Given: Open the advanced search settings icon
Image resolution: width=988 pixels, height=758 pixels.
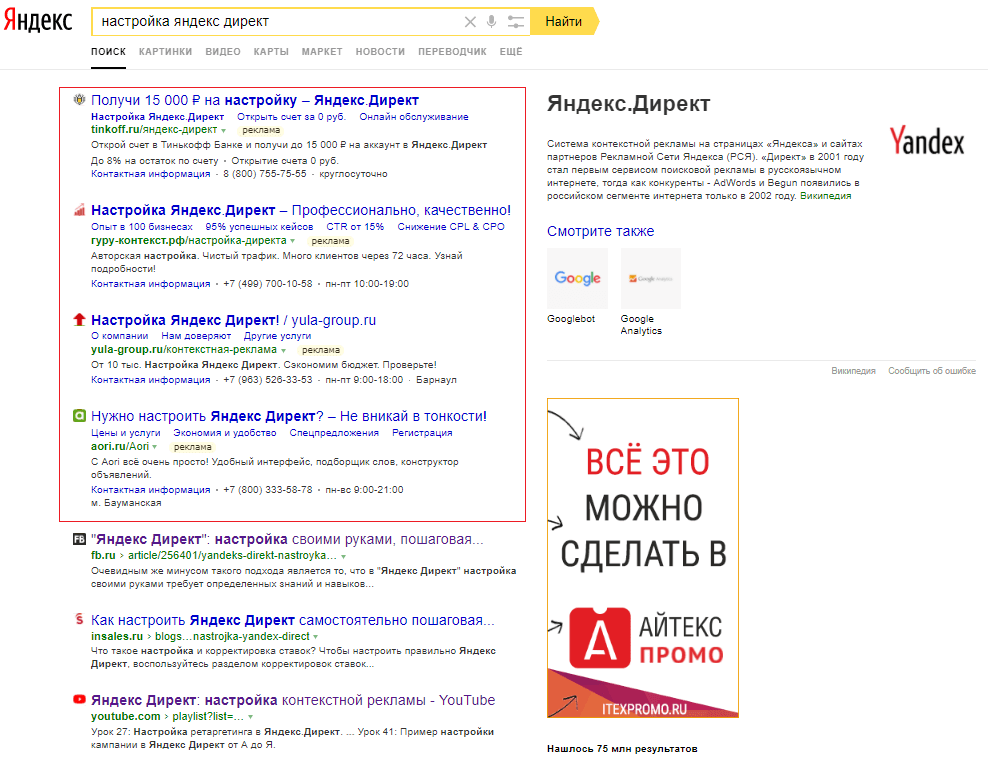Looking at the screenshot, I should click(x=515, y=21).
